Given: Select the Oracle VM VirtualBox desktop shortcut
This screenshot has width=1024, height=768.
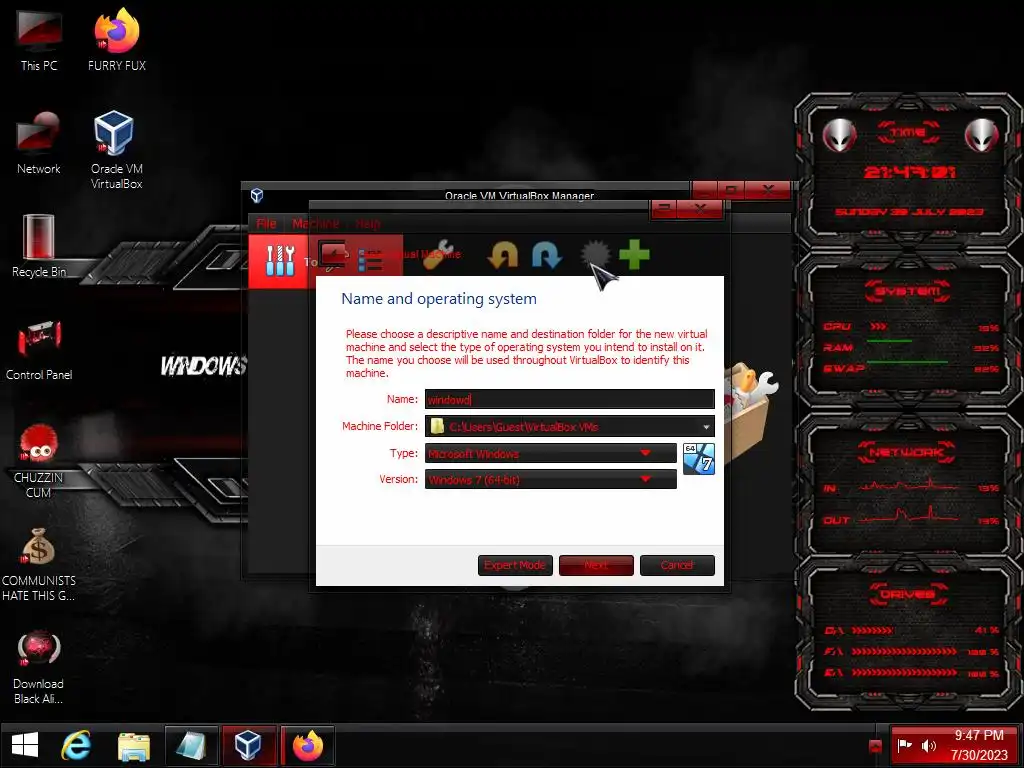Looking at the screenshot, I should pyautogui.click(x=116, y=150).
